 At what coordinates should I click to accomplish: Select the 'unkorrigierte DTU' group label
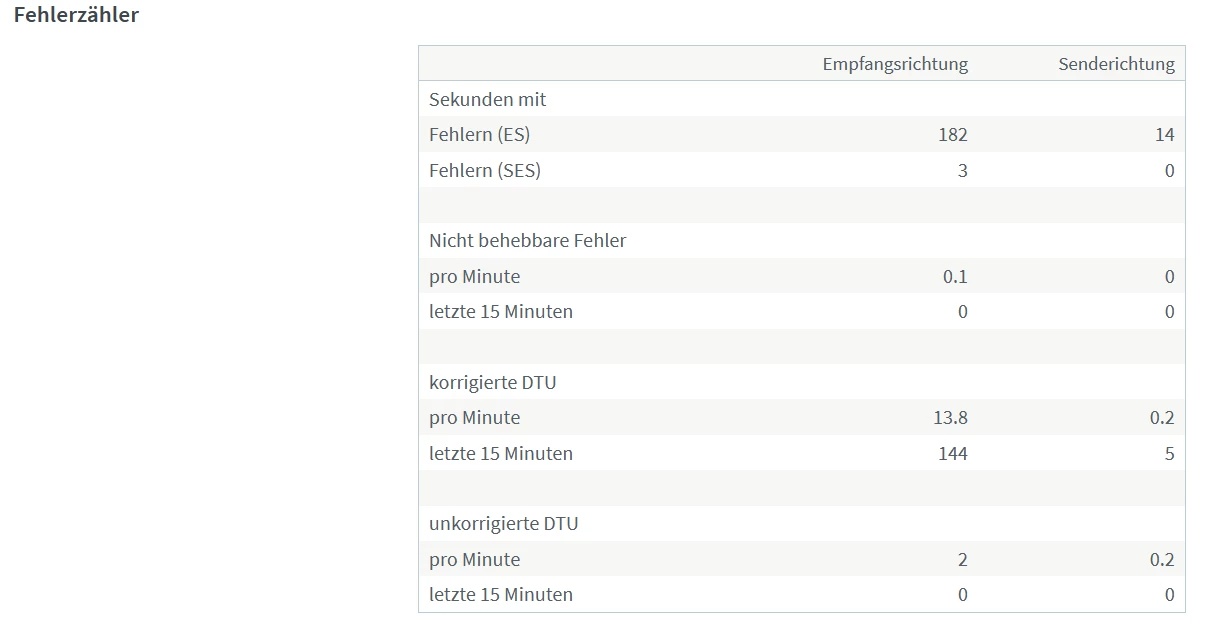coord(503,523)
